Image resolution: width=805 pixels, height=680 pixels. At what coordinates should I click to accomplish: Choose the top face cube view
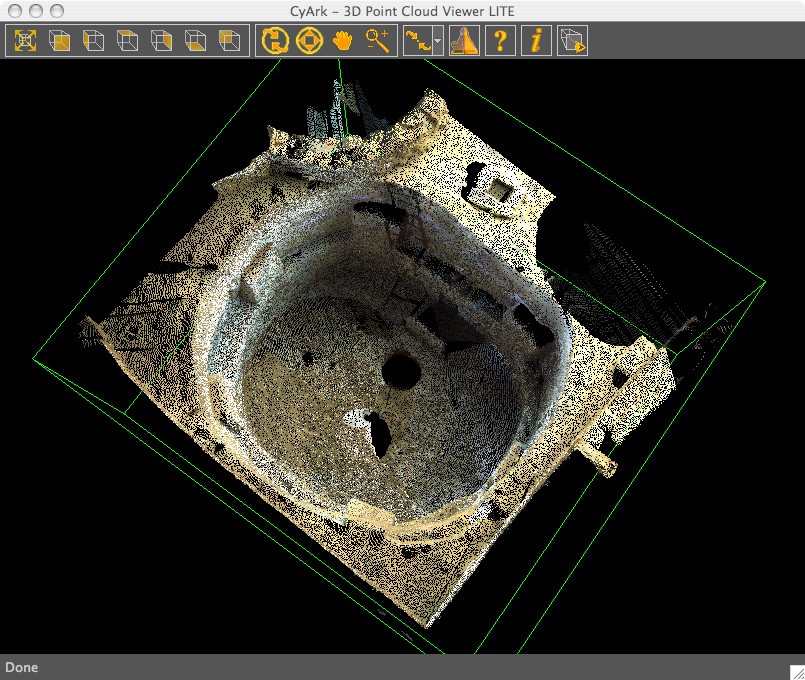127,41
